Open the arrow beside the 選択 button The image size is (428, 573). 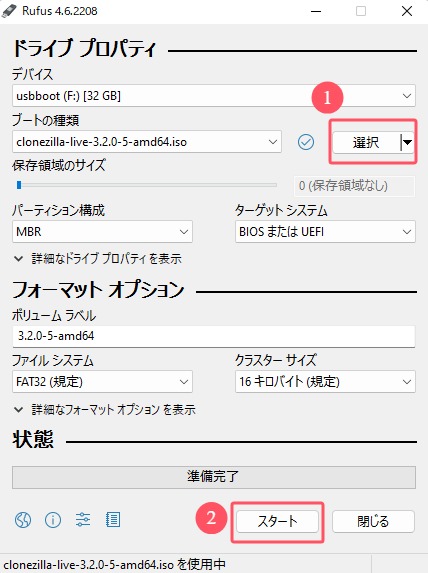tap(407, 142)
